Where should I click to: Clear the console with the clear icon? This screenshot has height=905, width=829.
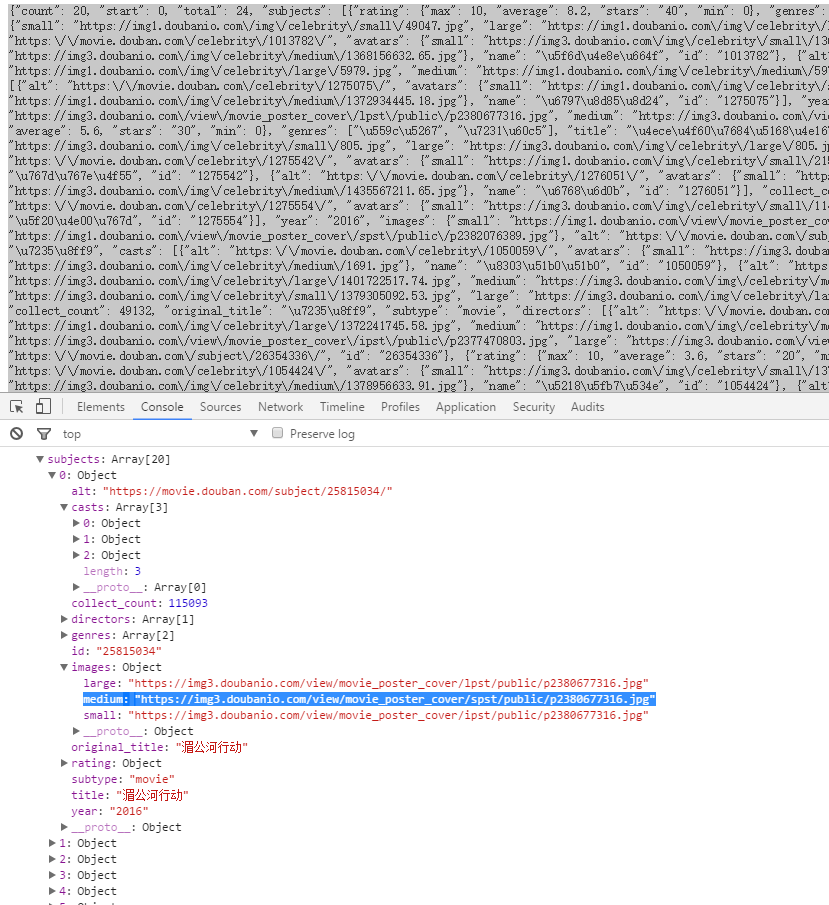(x=17, y=434)
